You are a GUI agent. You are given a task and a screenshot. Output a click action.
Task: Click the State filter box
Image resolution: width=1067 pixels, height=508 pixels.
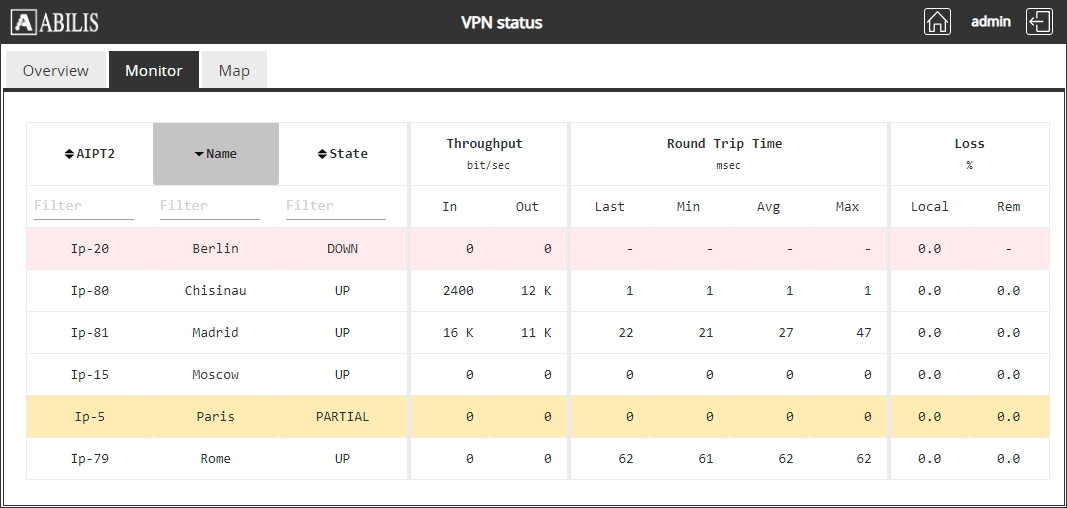[336, 206]
